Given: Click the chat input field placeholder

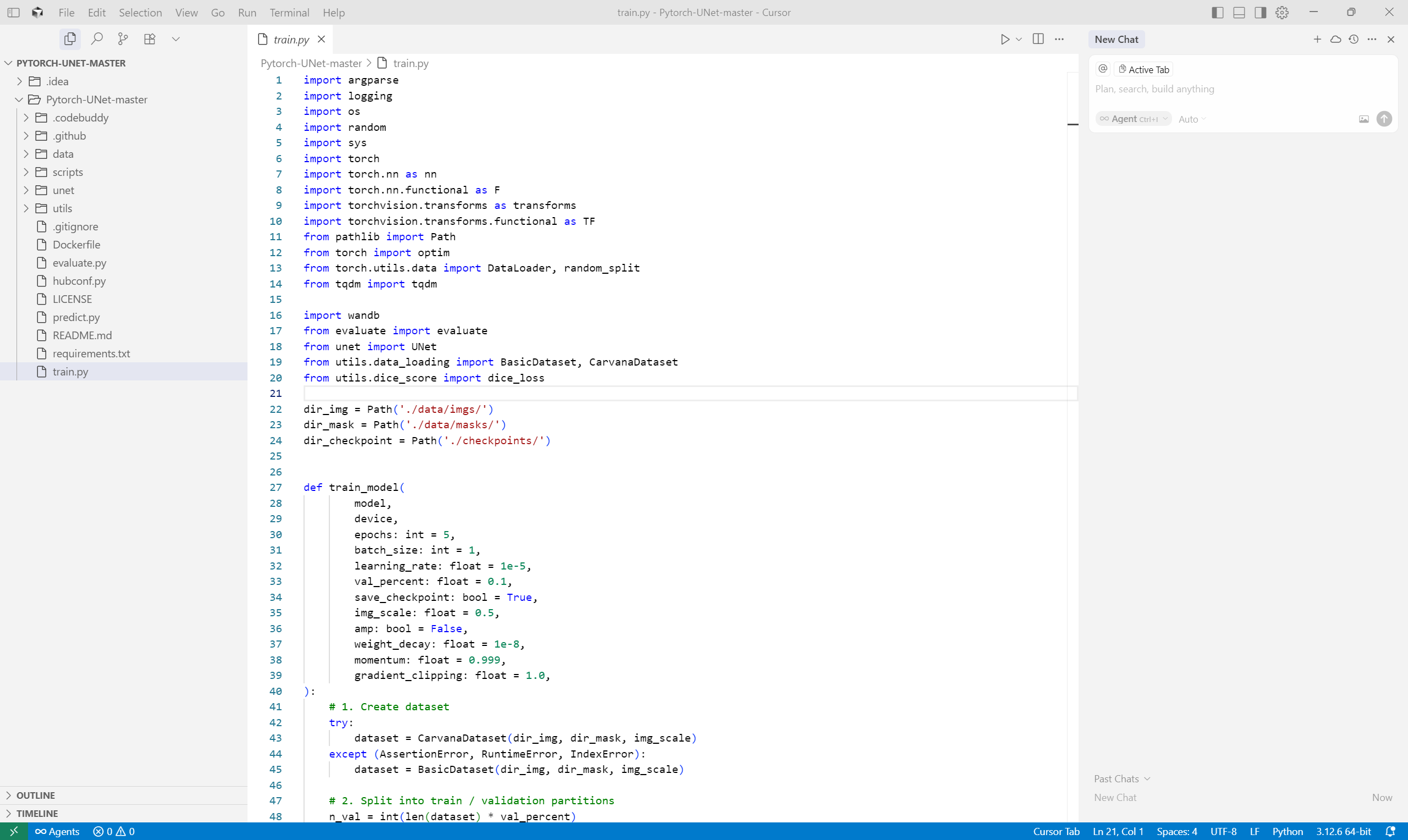Looking at the screenshot, I should 1154,89.
